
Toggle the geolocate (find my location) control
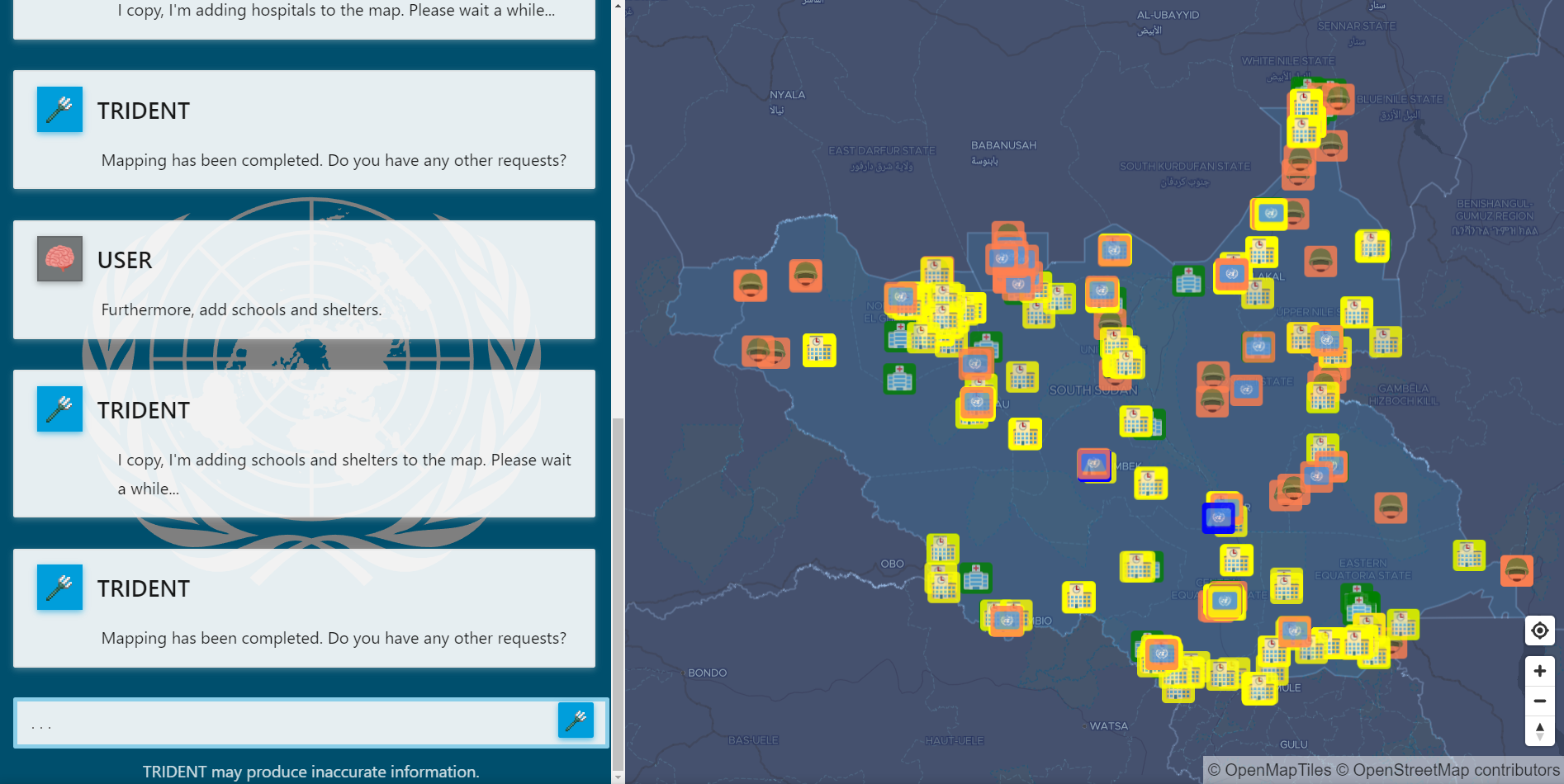(x=1539, y=631)
